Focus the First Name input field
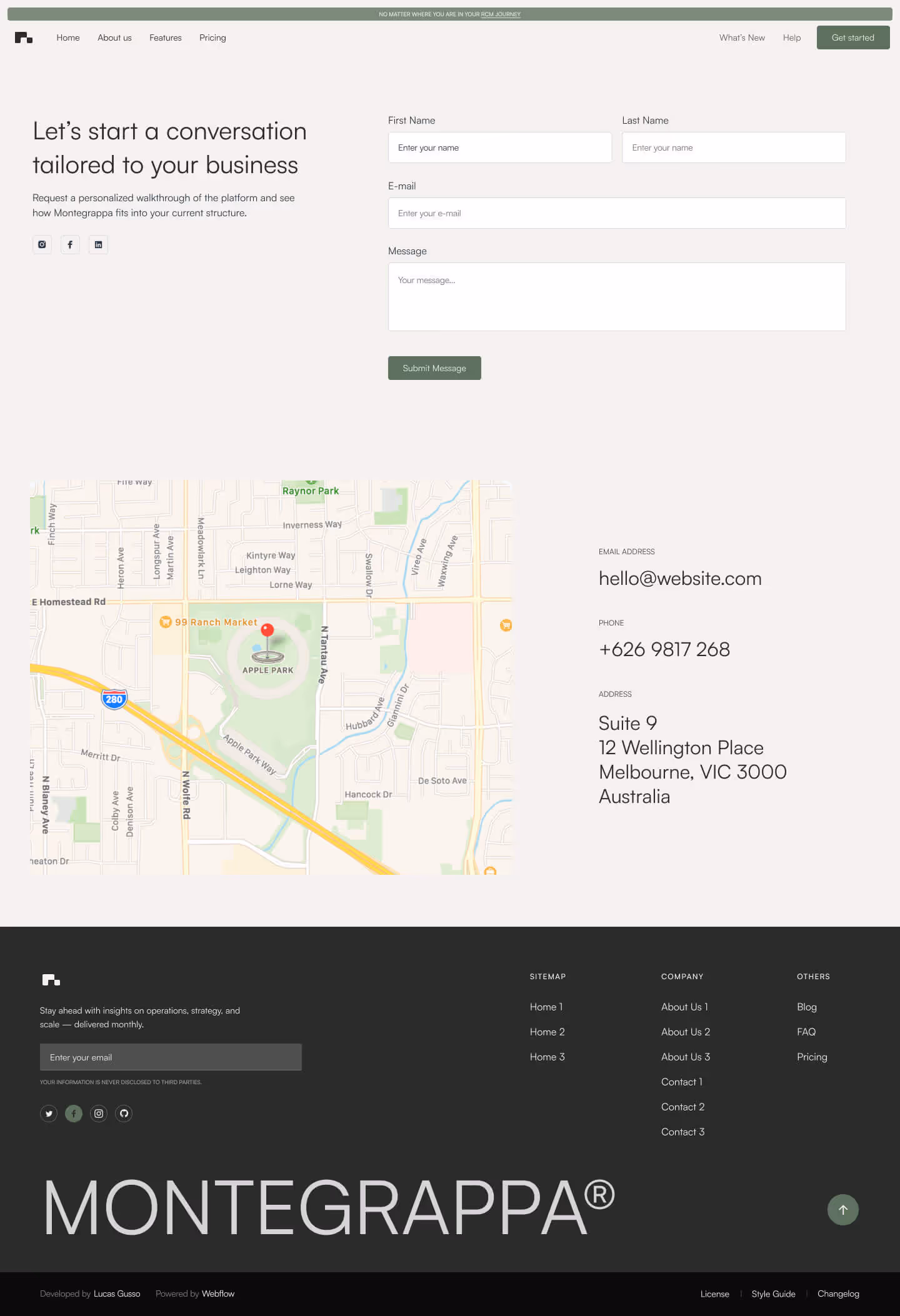The image size is (900, 1316). tap(500, 147)
